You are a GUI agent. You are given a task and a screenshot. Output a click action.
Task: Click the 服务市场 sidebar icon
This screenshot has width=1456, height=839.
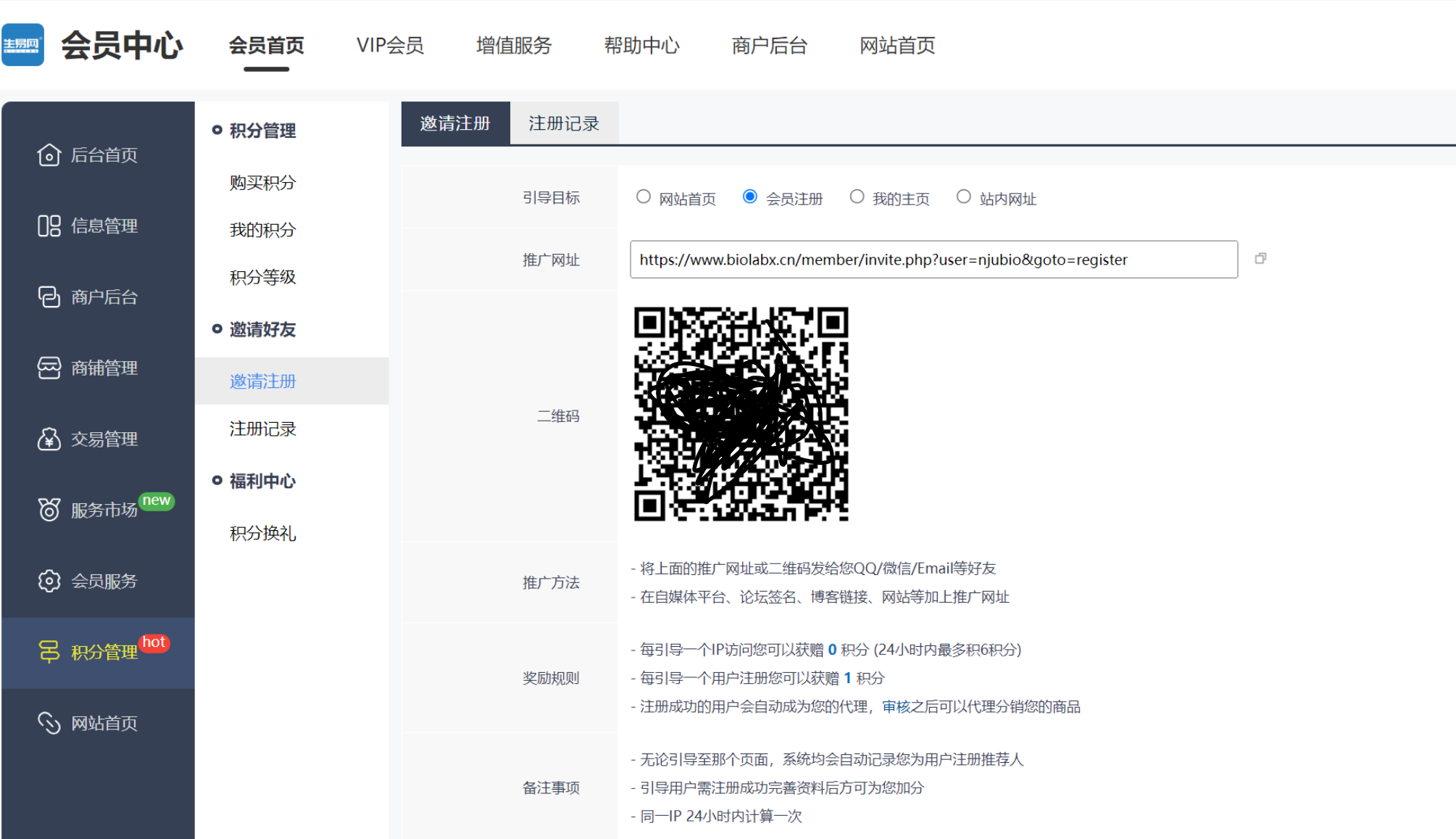[x=49, y=510]
